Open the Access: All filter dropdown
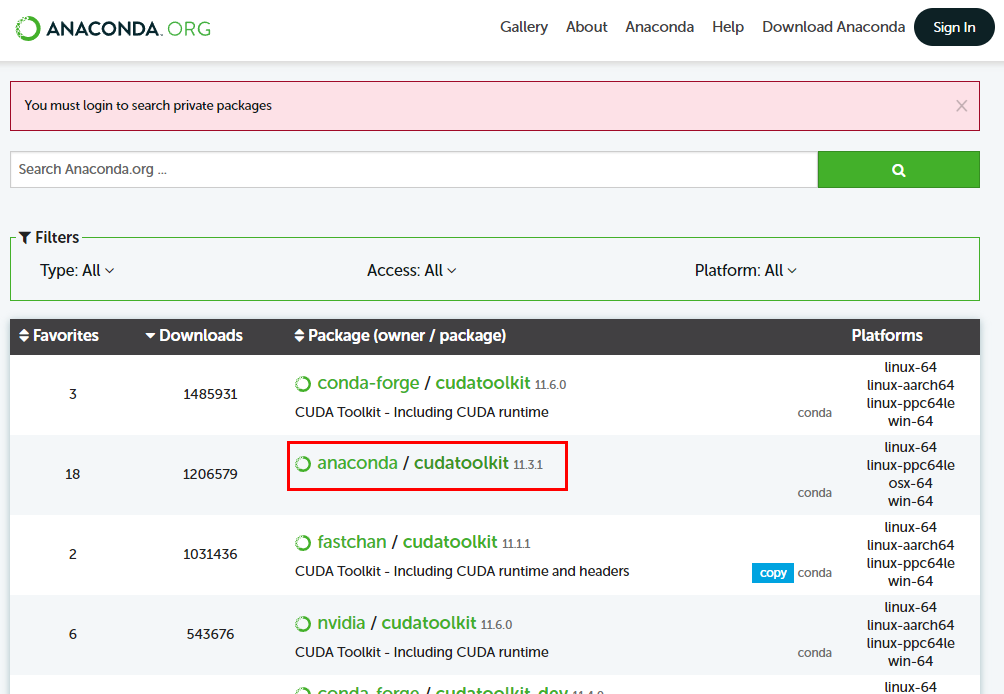 pos(411,271)
